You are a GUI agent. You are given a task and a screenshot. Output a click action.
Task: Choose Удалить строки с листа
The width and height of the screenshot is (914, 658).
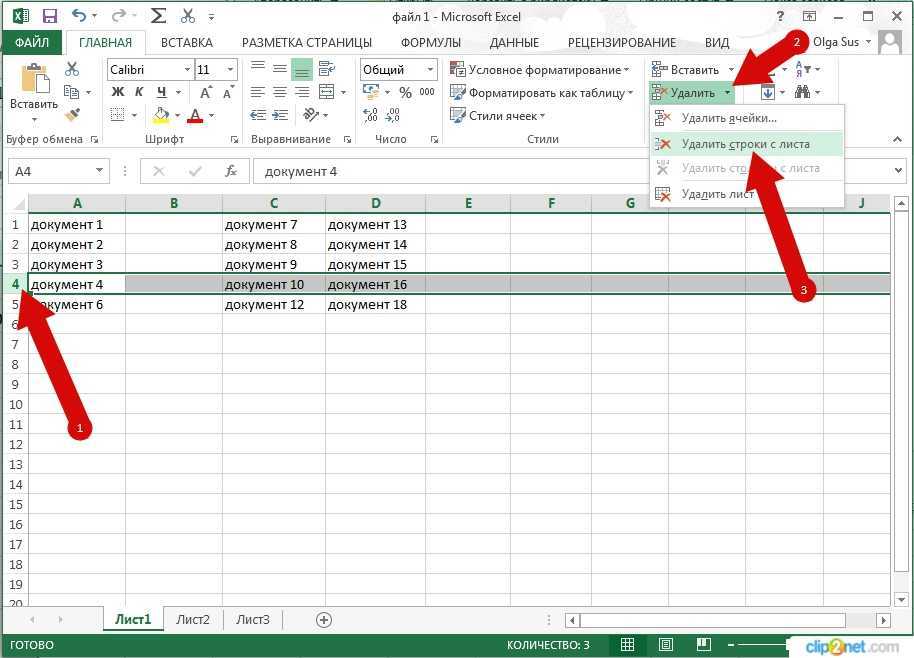(x=747, y=144)
